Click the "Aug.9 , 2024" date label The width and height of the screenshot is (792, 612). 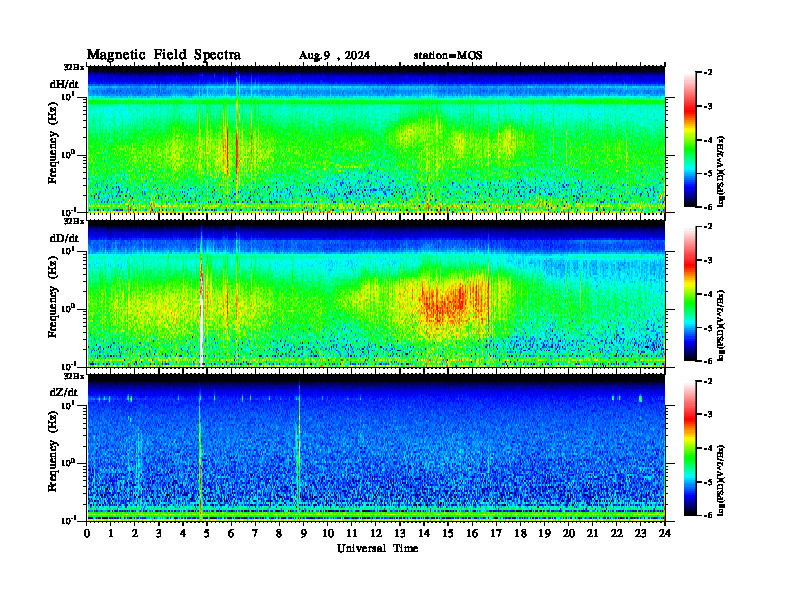pos(334,55)
